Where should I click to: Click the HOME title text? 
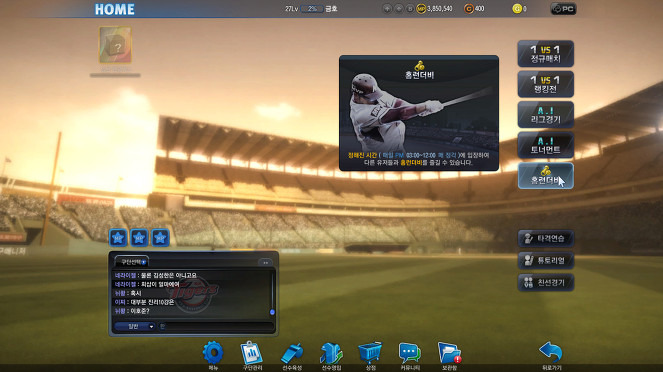tap(115, 9)
